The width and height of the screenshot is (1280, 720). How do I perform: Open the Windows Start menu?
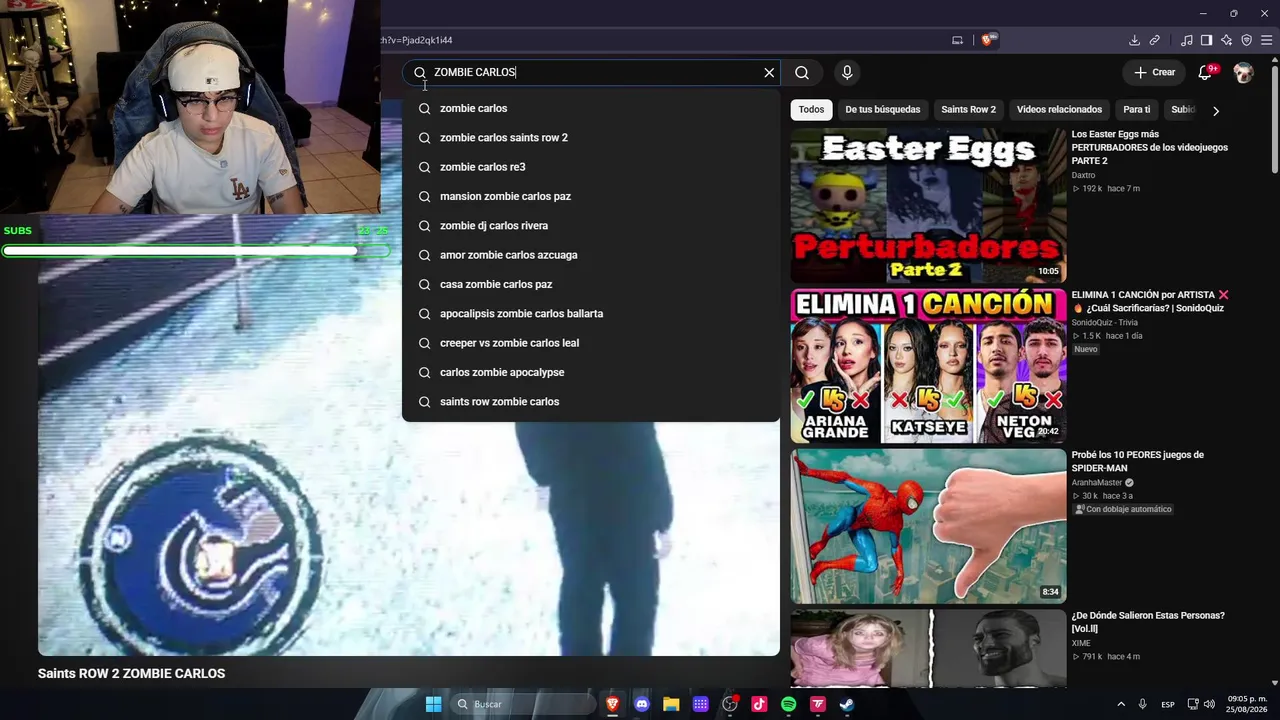433,704
